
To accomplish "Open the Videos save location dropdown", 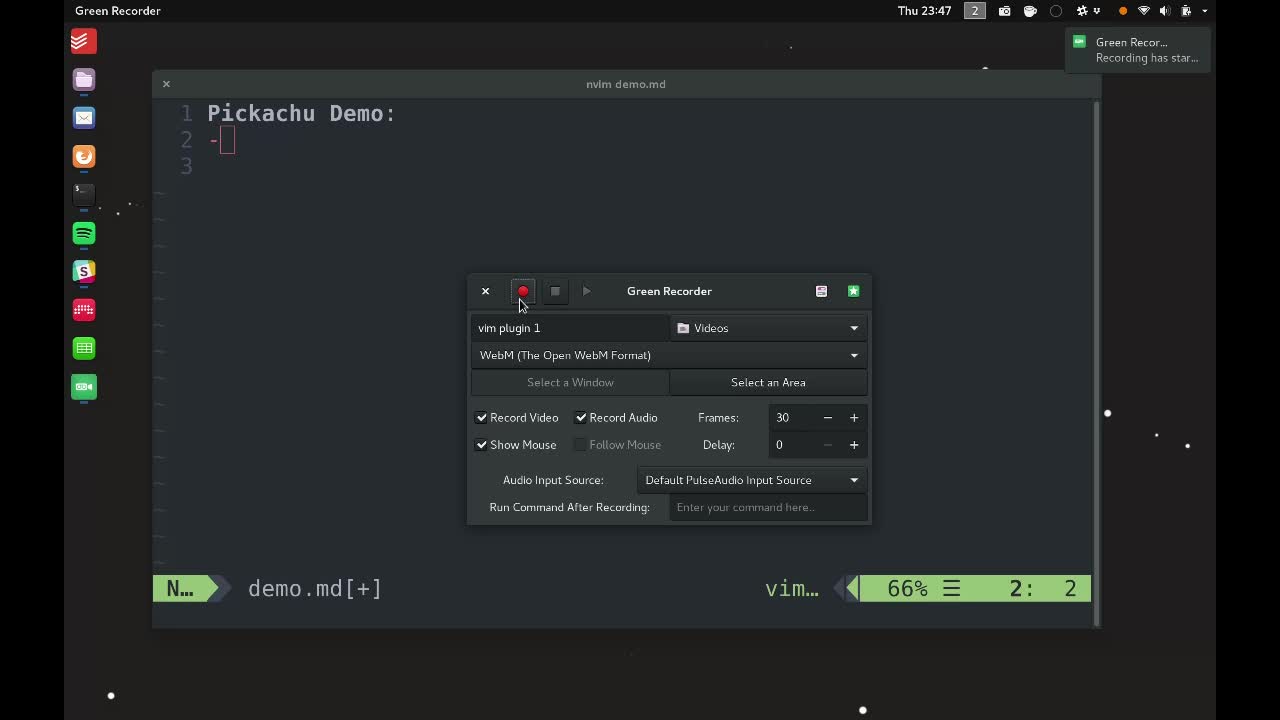I will click(768, 328).
